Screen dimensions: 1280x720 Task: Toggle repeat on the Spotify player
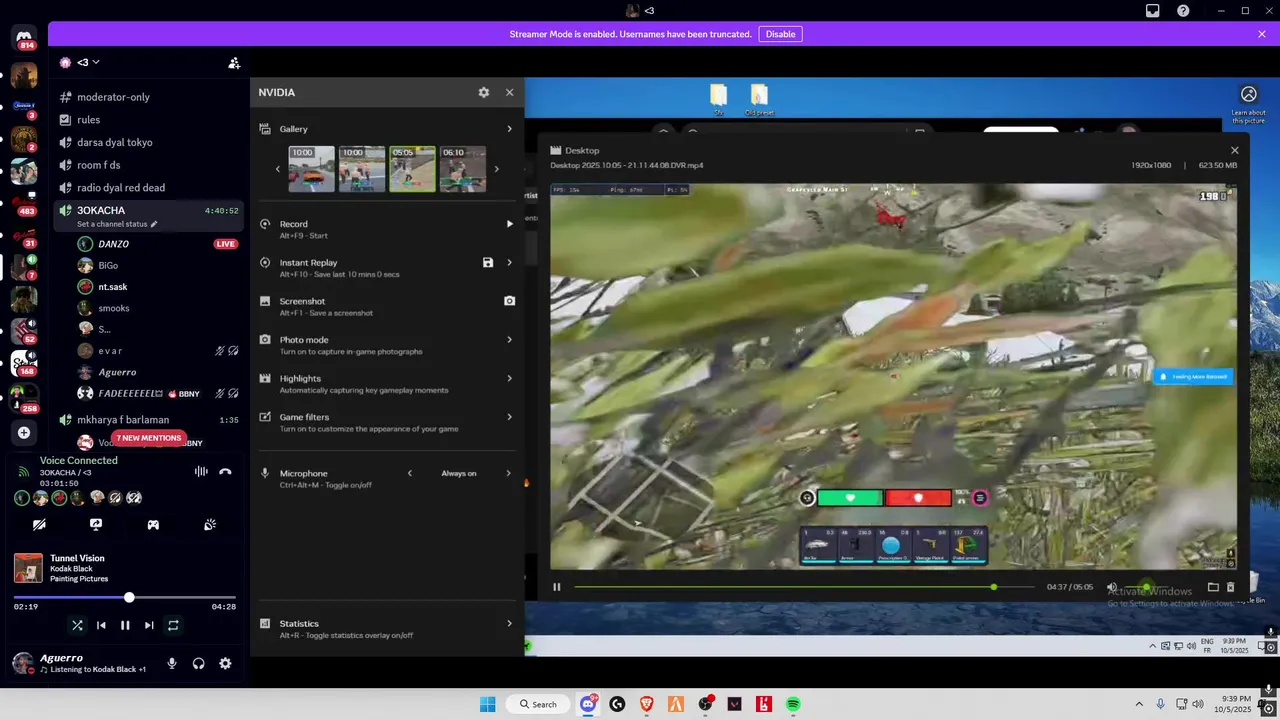(173, 625)
